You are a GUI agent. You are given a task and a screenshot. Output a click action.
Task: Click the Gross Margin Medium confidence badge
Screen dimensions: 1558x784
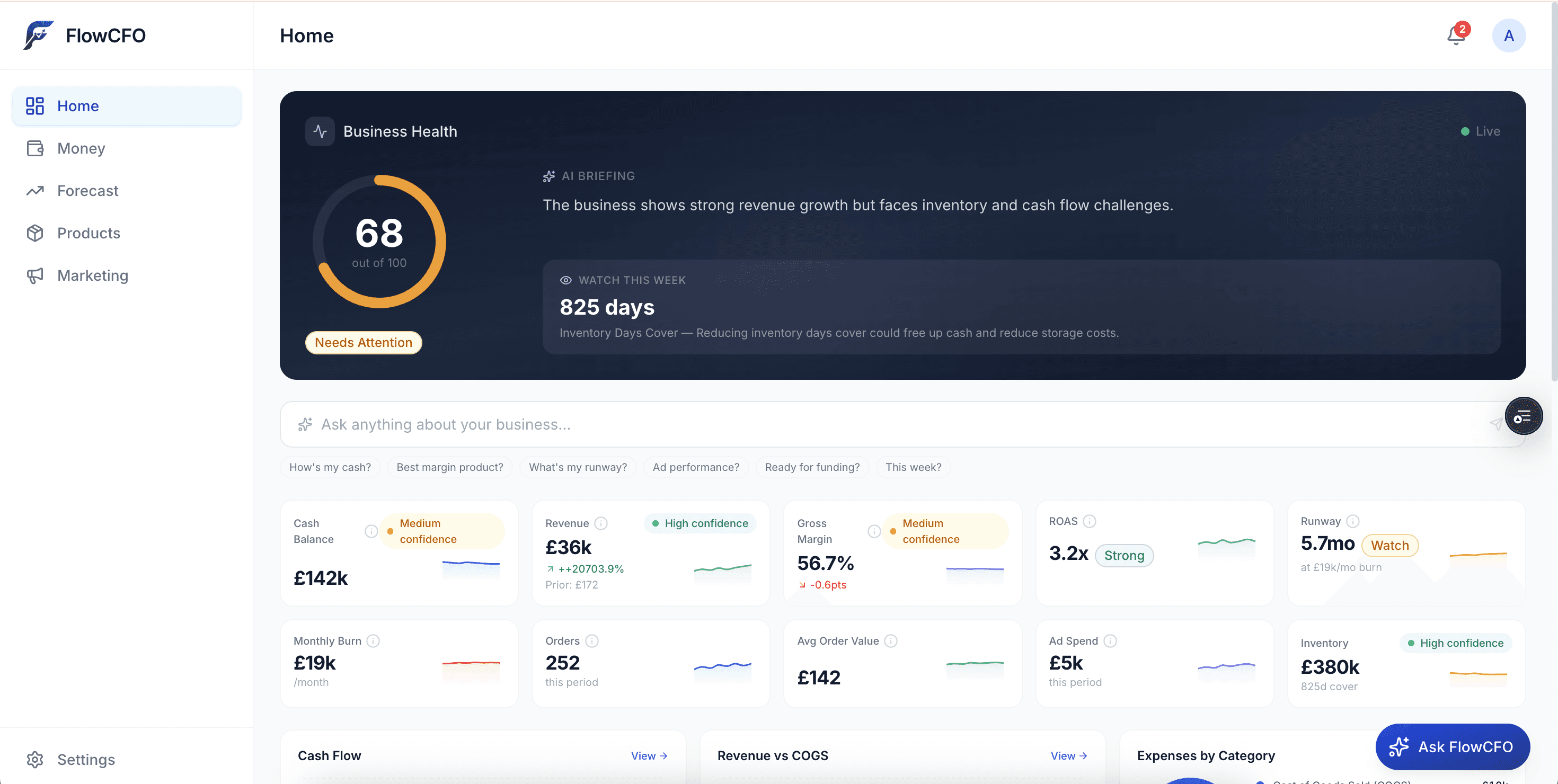click(946, 531)
